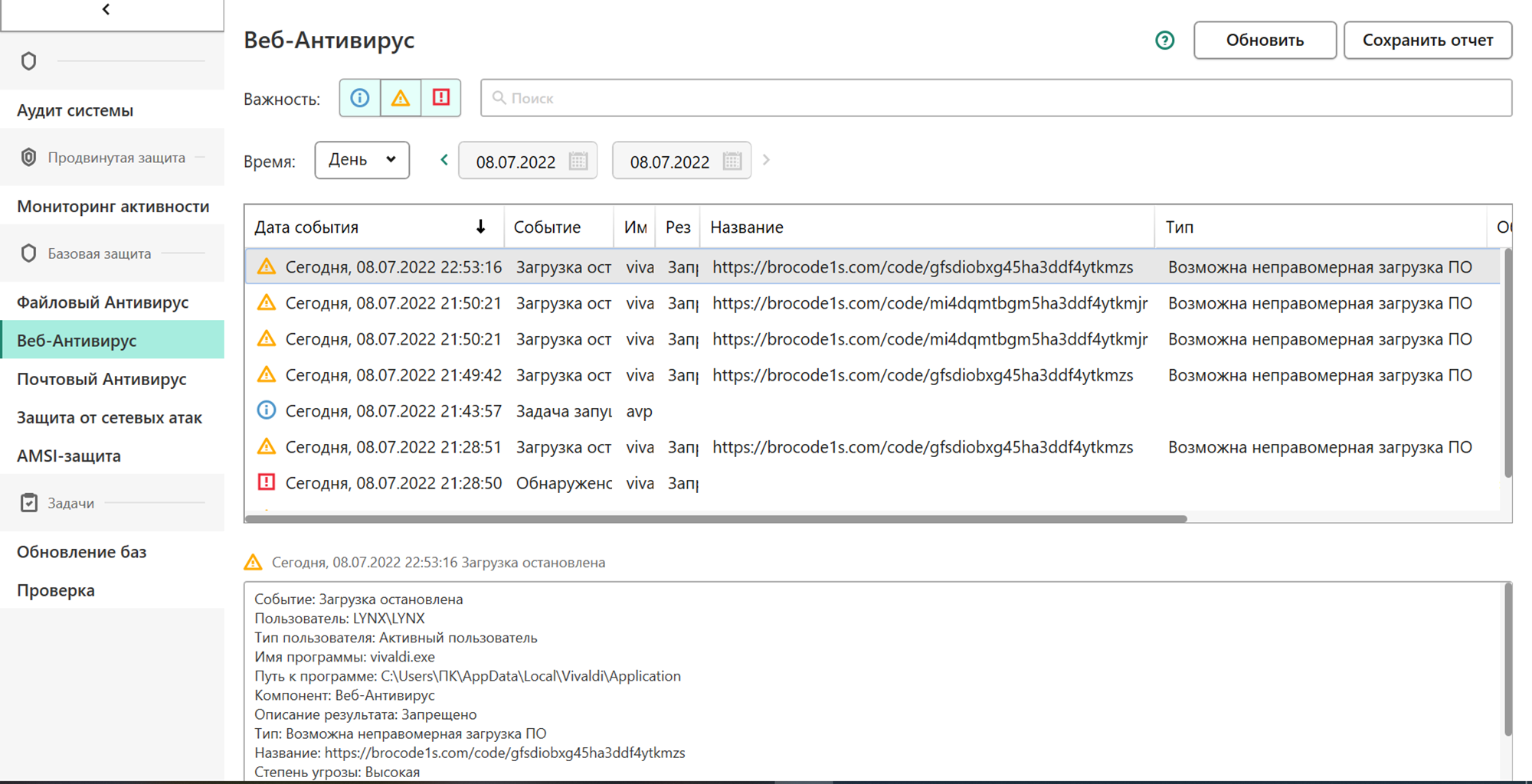1532x784 pixels.
Task: Open the Day period dropdown
Action: (x=362, y=160)
